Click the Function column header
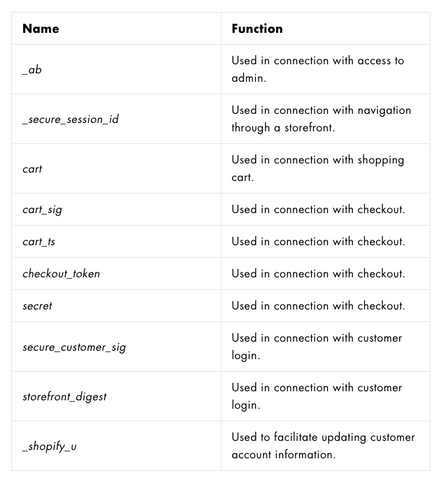Screen dimensions: 446x480 click(257, 29)
